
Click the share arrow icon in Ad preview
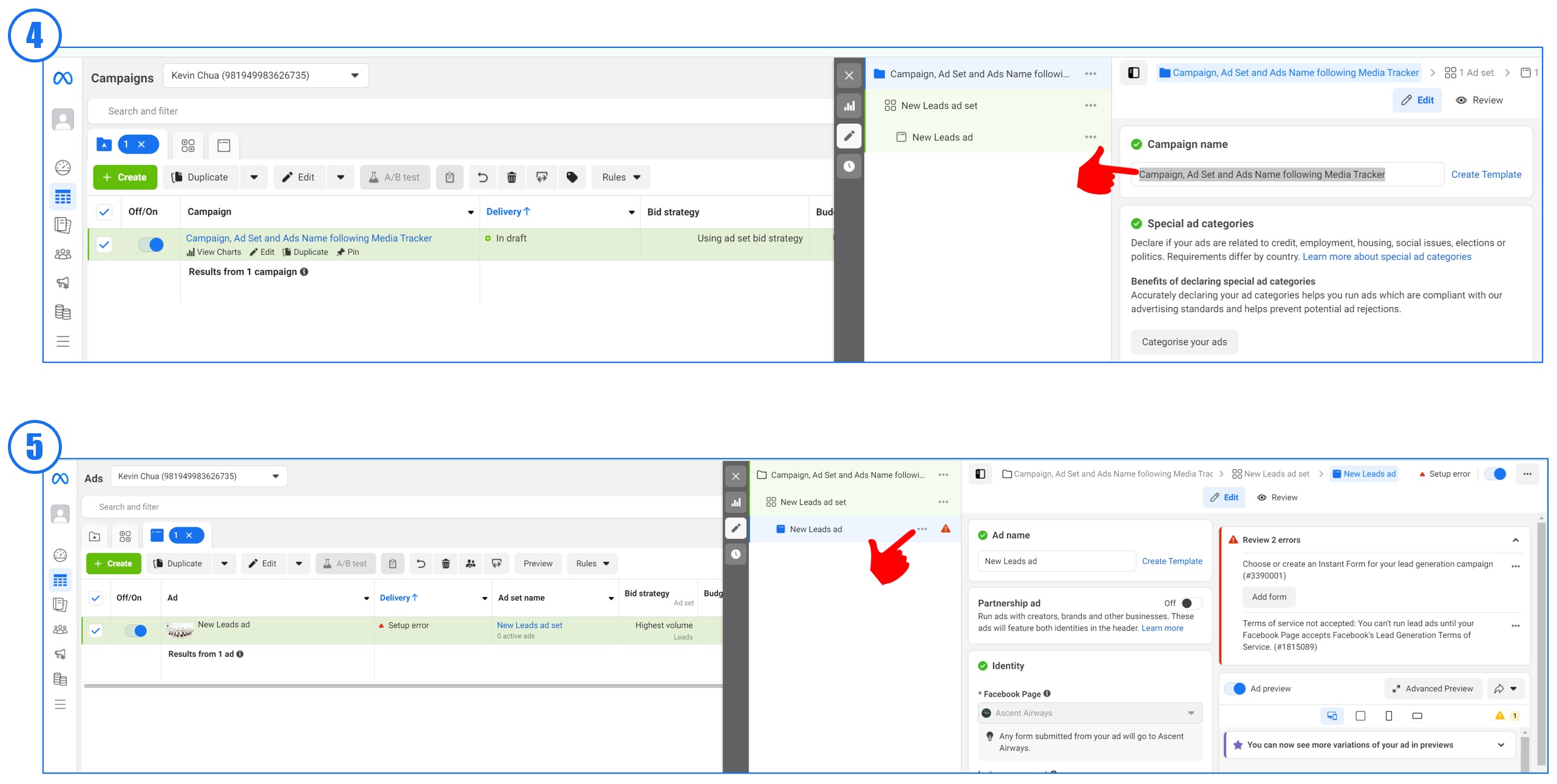[x=1498, y=689]
